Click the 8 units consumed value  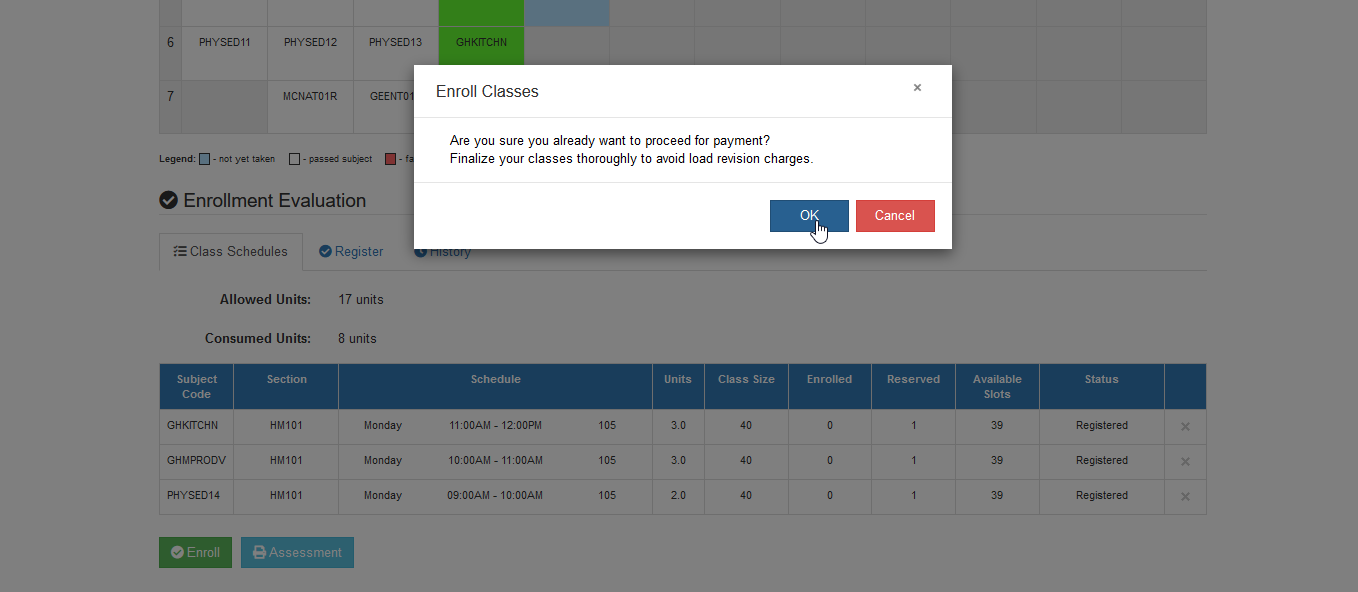pos(357,338)
